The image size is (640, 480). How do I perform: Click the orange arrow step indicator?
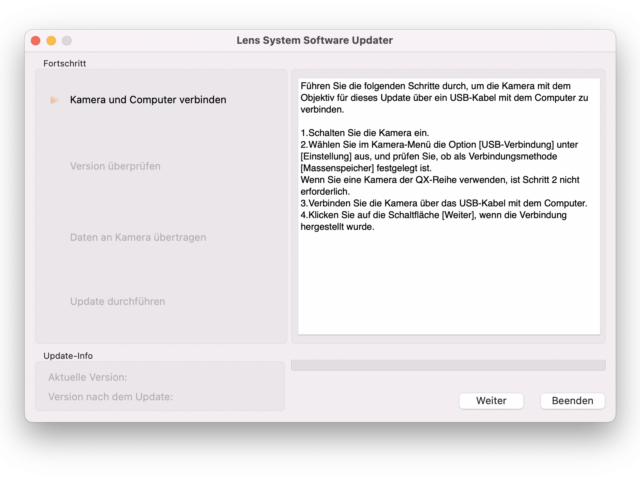[55, 100]
